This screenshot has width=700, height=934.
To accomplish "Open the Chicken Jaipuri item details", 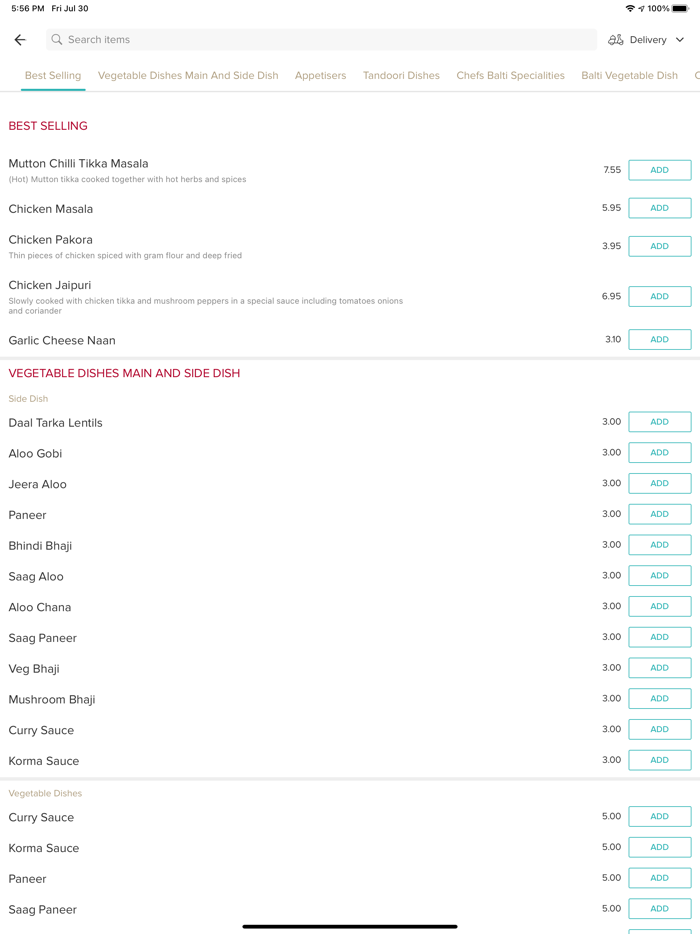I will coord(50,286).
